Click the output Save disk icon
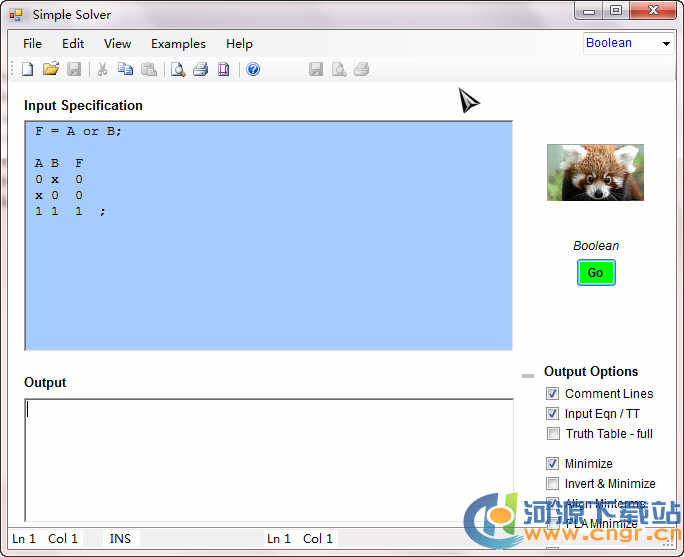The width and height of the screenshot is (684, 557). point(316,69)
